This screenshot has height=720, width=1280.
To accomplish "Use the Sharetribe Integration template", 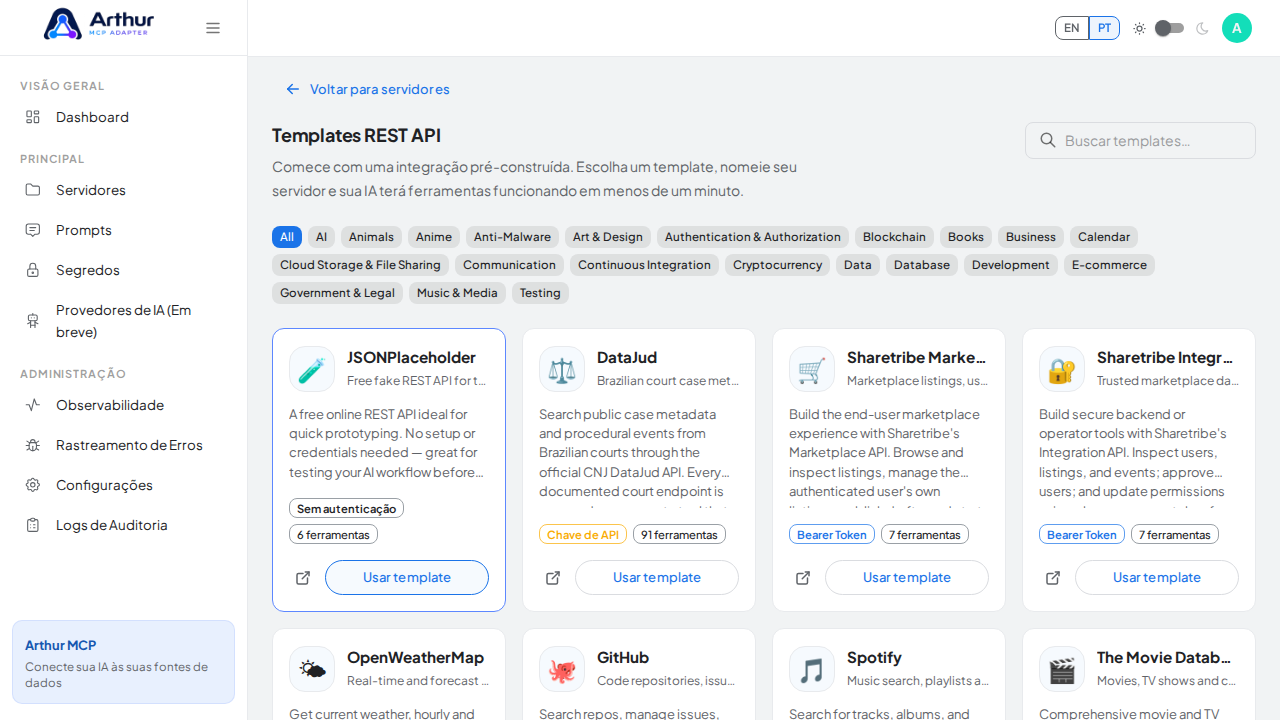I will tap(1157, 578).
